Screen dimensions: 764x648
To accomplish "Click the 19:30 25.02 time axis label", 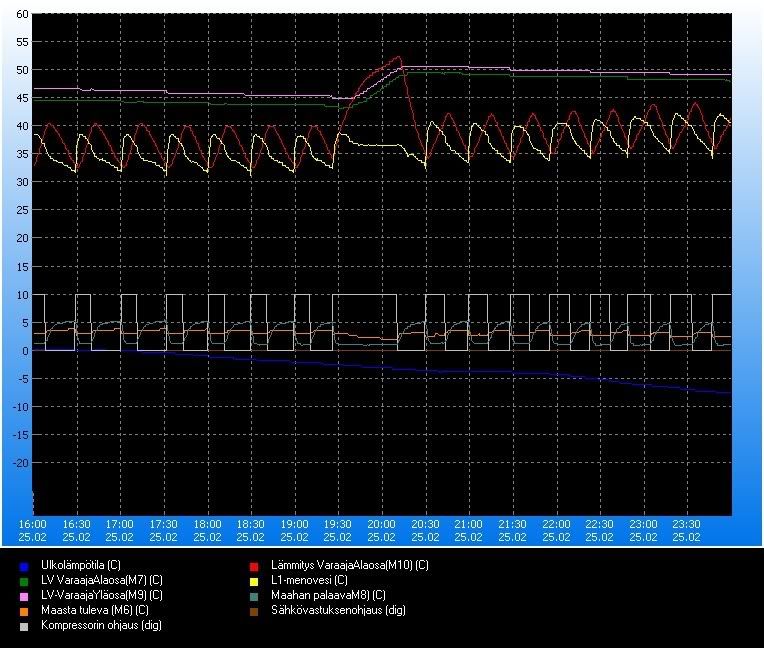I will (x=338, y=531).
